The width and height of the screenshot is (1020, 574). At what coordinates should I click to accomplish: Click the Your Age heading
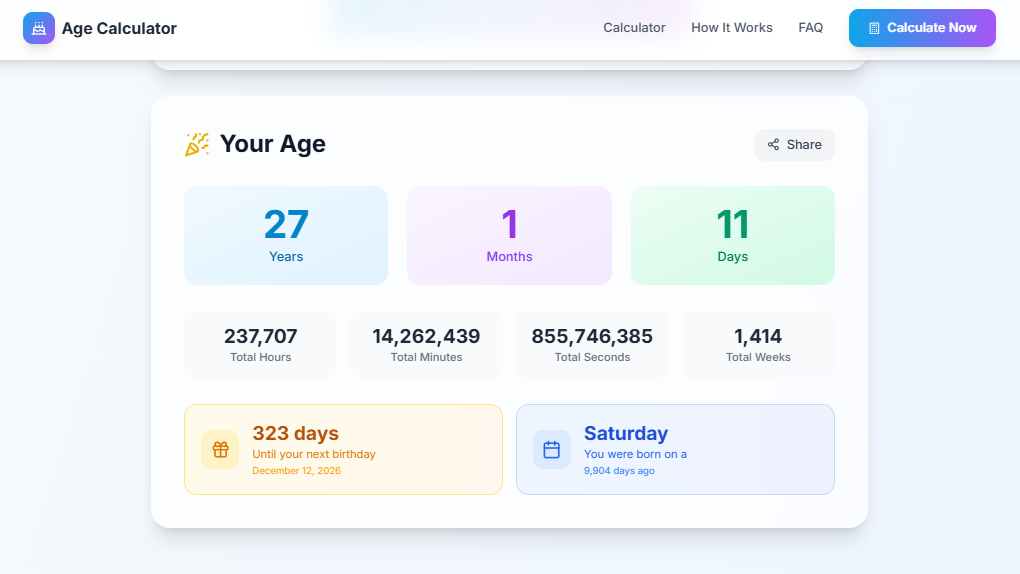click(x=273, y=144)
